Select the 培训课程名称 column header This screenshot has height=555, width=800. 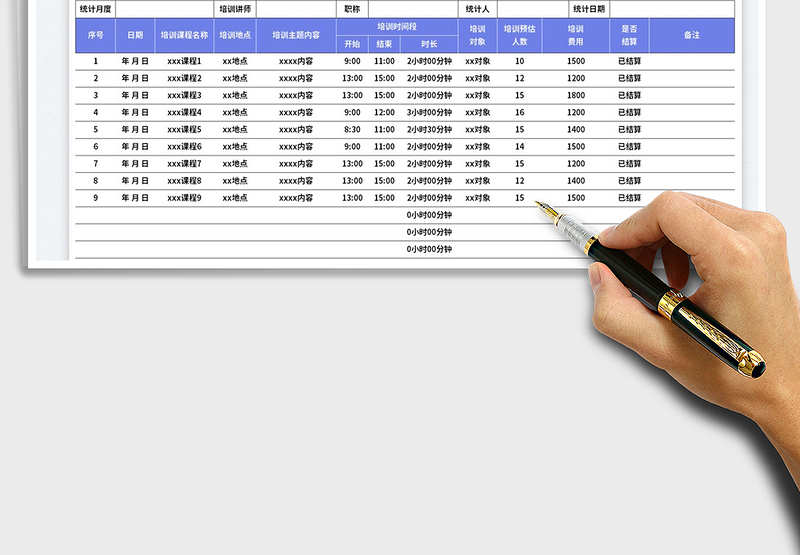185,35
